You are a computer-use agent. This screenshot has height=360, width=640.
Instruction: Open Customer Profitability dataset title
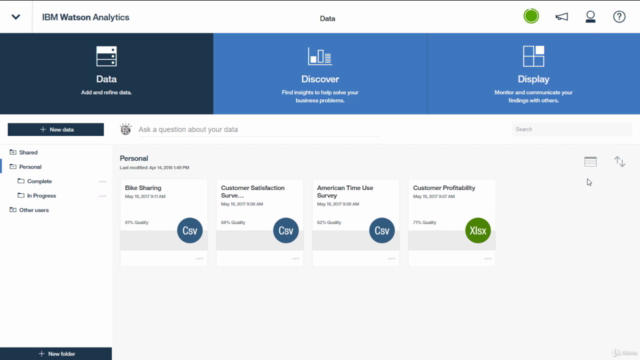point(444,188)
